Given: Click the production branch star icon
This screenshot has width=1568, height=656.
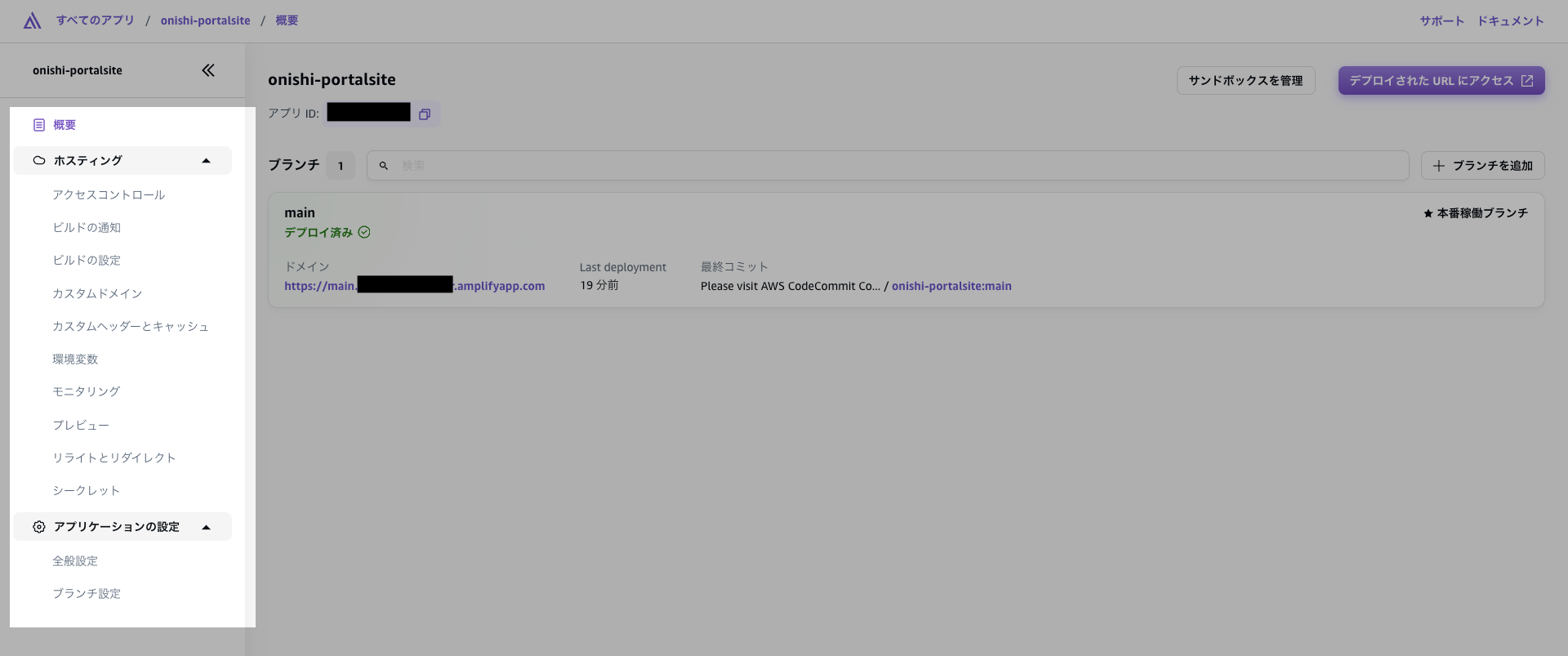Looking at the screenshot, I should click(1428, 213).
